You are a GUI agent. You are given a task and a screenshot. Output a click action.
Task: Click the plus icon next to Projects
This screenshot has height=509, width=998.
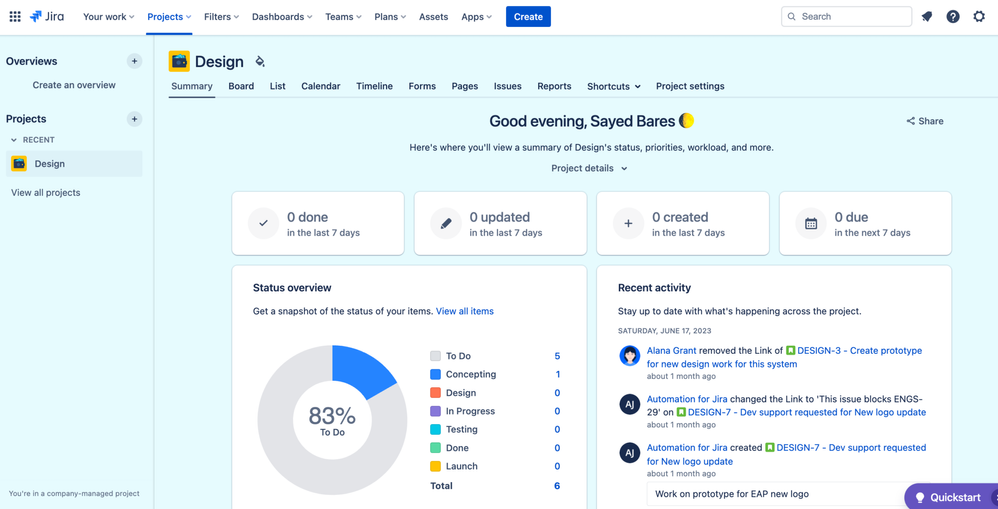pyautogui.click(x=134, y=119)
